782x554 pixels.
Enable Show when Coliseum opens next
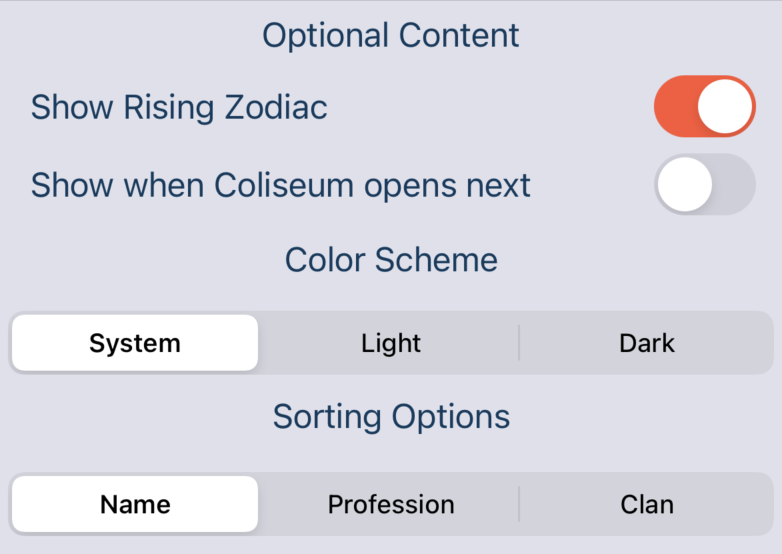point(704,185)
